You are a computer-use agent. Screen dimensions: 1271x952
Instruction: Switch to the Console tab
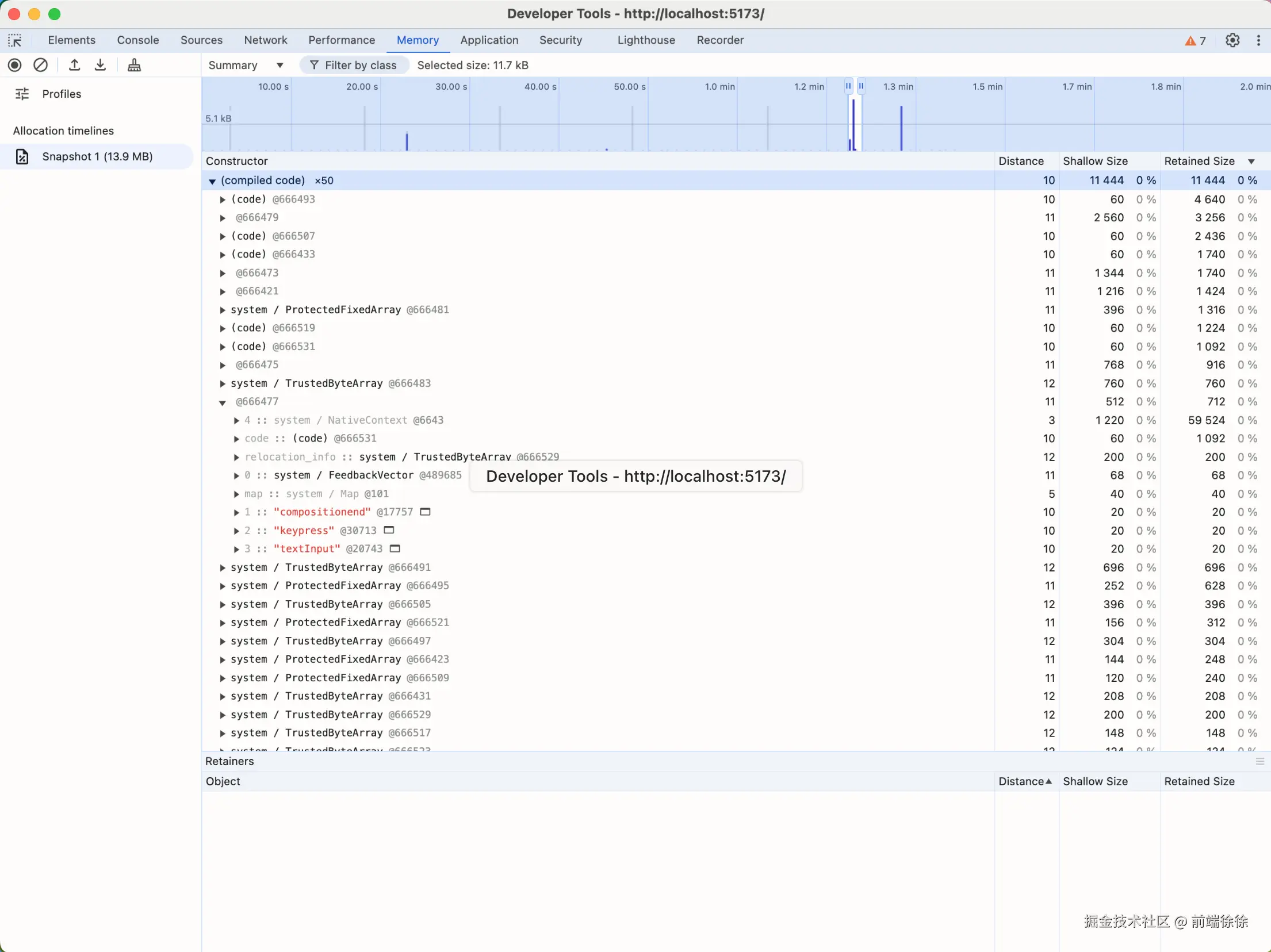(x=138, y=40)
